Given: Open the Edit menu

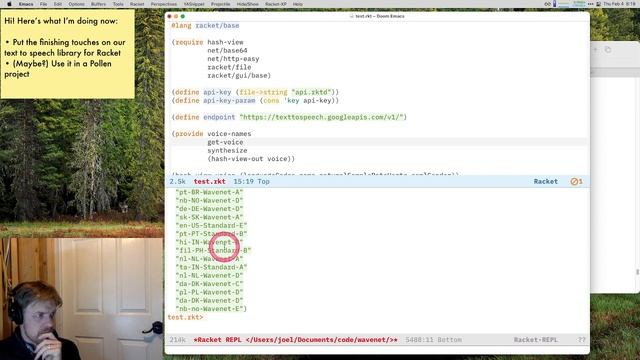Looking at the screenshot, I should (58, 4).
